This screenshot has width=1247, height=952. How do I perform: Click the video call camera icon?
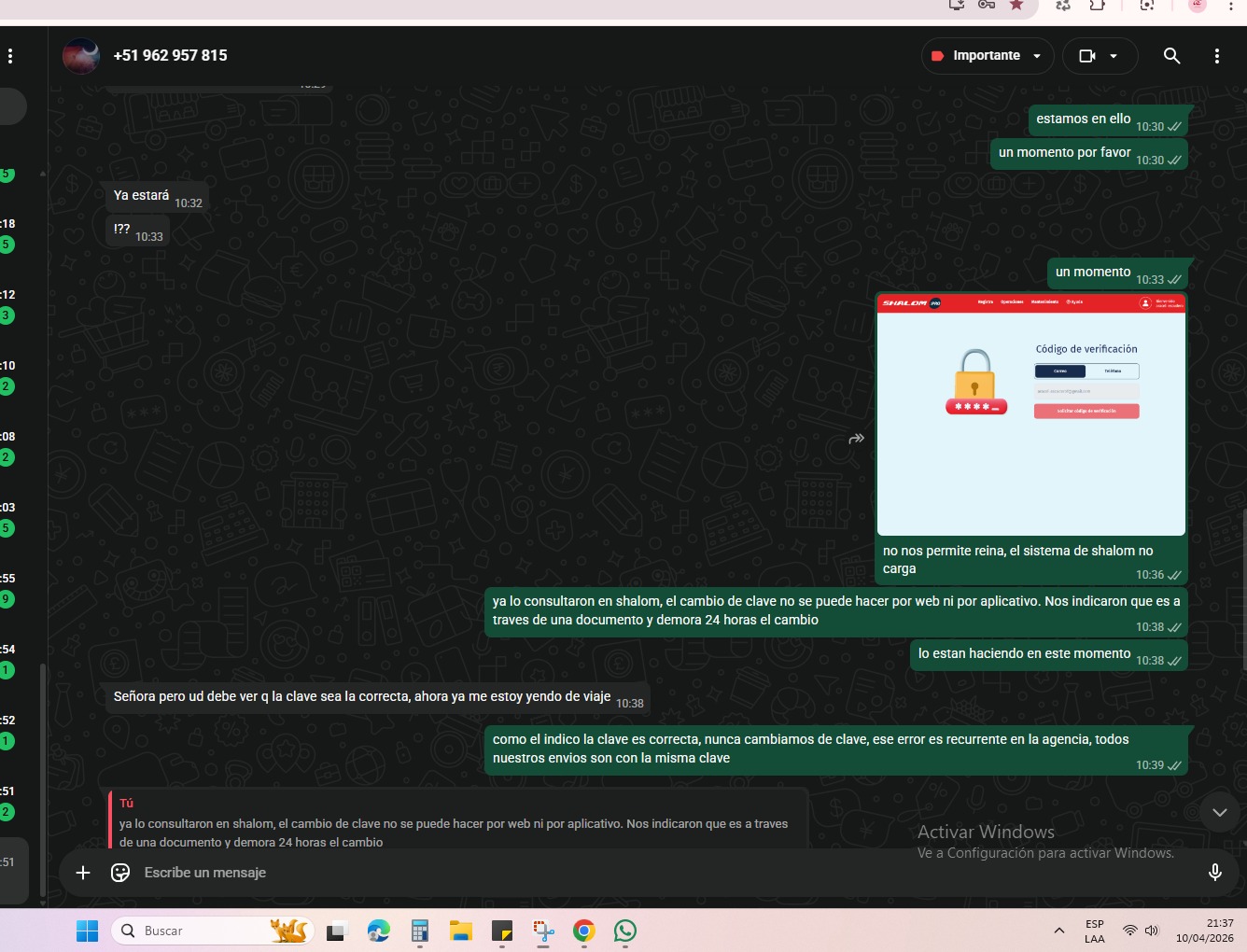1086,56
